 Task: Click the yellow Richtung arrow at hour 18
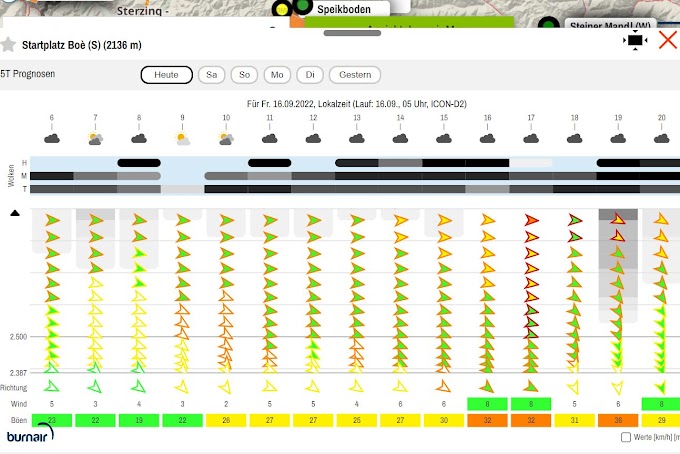(x=574, y=387)
